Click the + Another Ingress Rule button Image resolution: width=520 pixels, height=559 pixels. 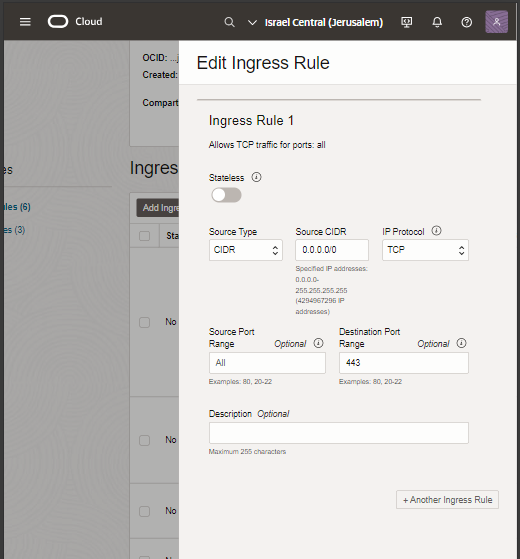pyautogui.click(x=447, y=500)
